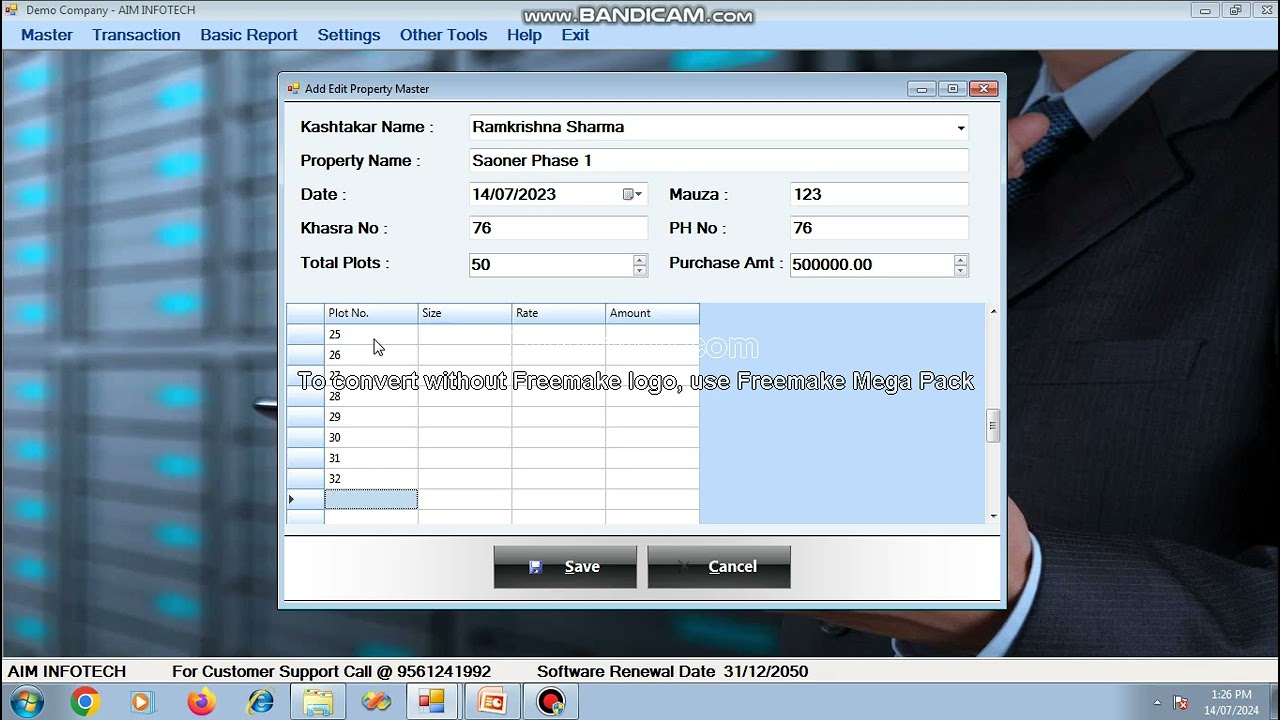1280x720 pixels.
Task: Open the Basic Report menu
Action: click(249, 35)
